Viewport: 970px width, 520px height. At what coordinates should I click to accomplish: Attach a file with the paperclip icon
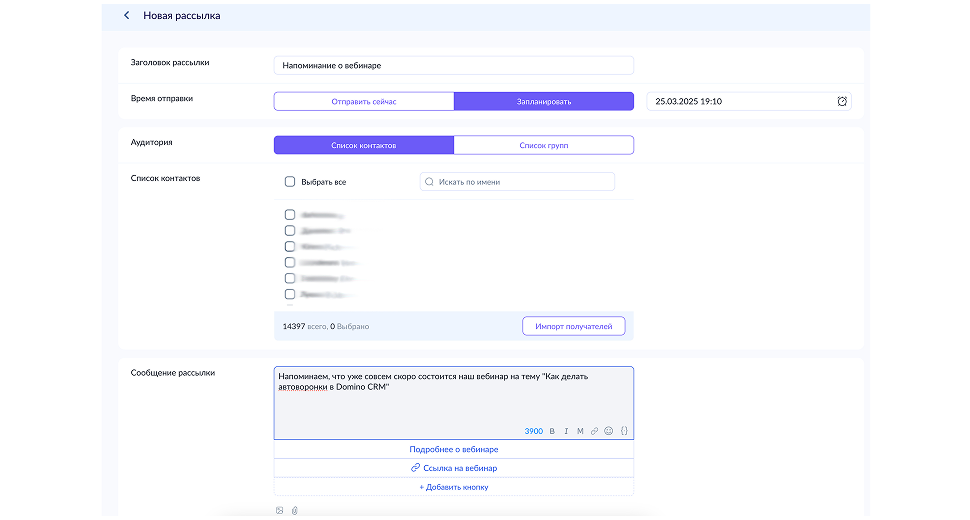pos(294,511)
